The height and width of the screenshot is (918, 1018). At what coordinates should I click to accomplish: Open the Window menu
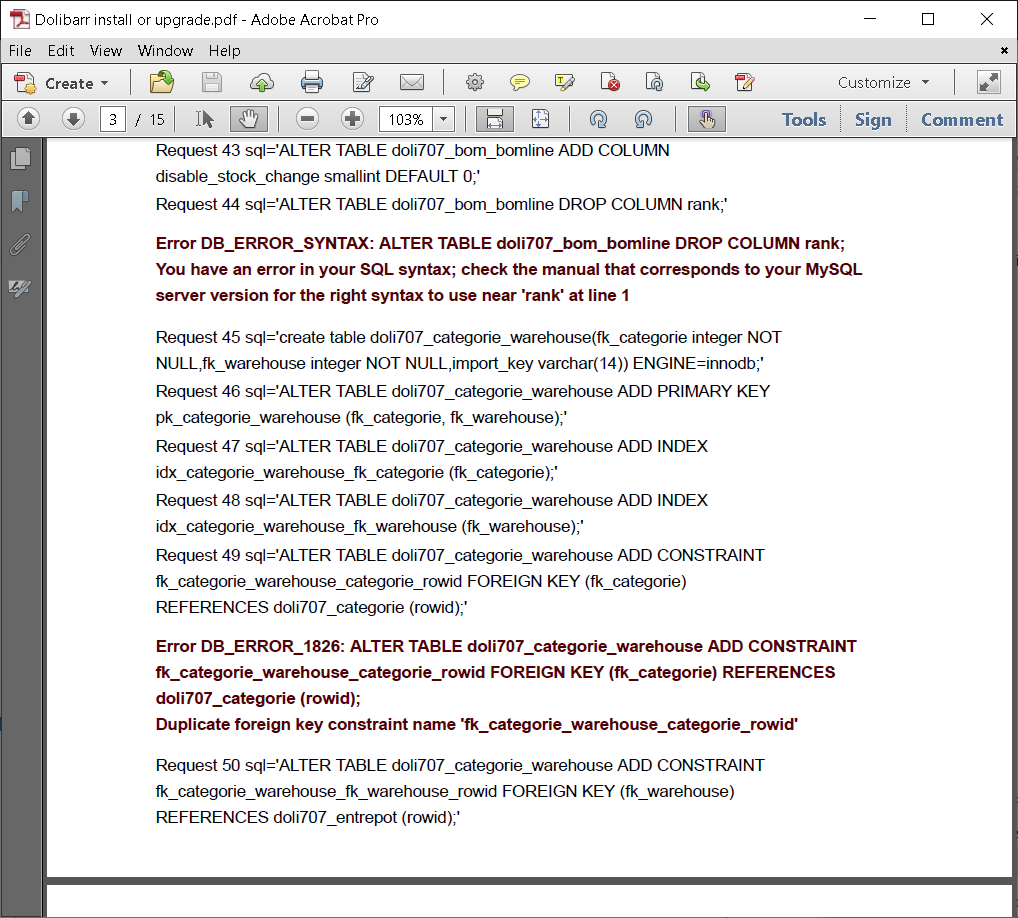tap(165, 50)
